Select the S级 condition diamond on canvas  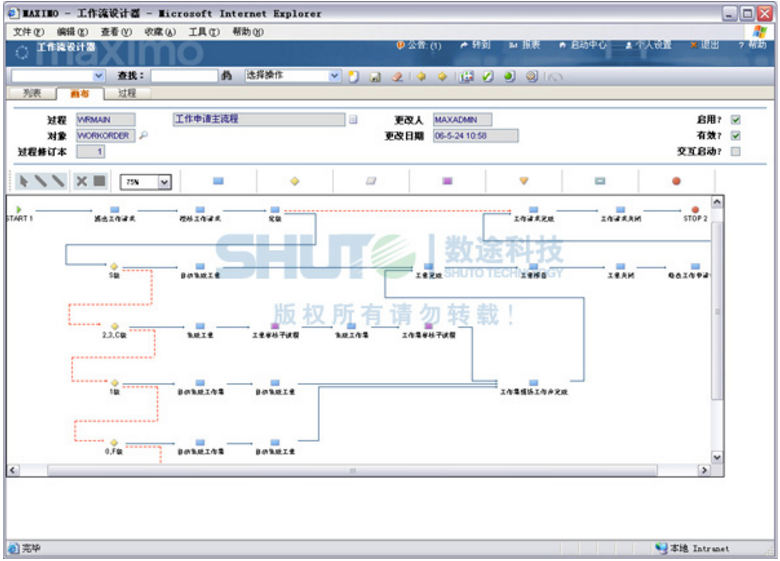114,267
